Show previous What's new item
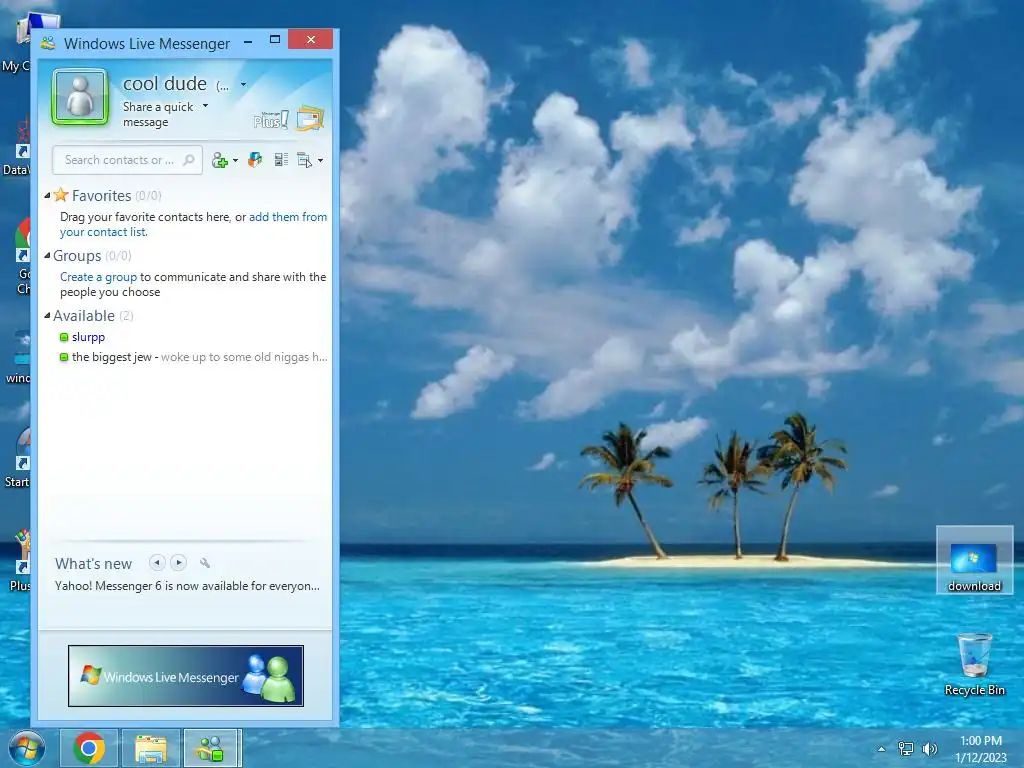This screenshot has width=1024, height=768. click(x=157, y=562)
